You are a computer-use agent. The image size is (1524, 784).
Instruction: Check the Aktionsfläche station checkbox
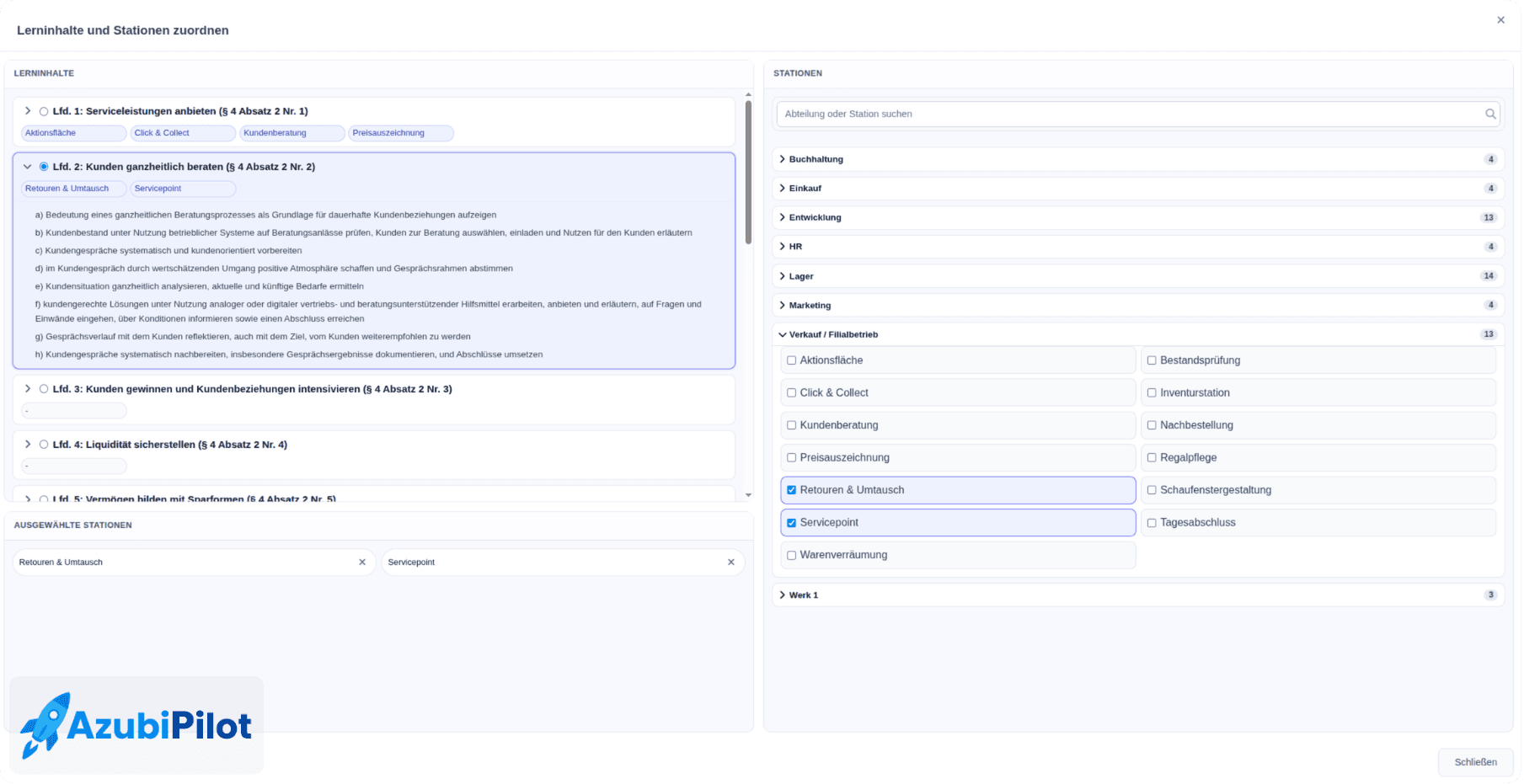(791, 360)
